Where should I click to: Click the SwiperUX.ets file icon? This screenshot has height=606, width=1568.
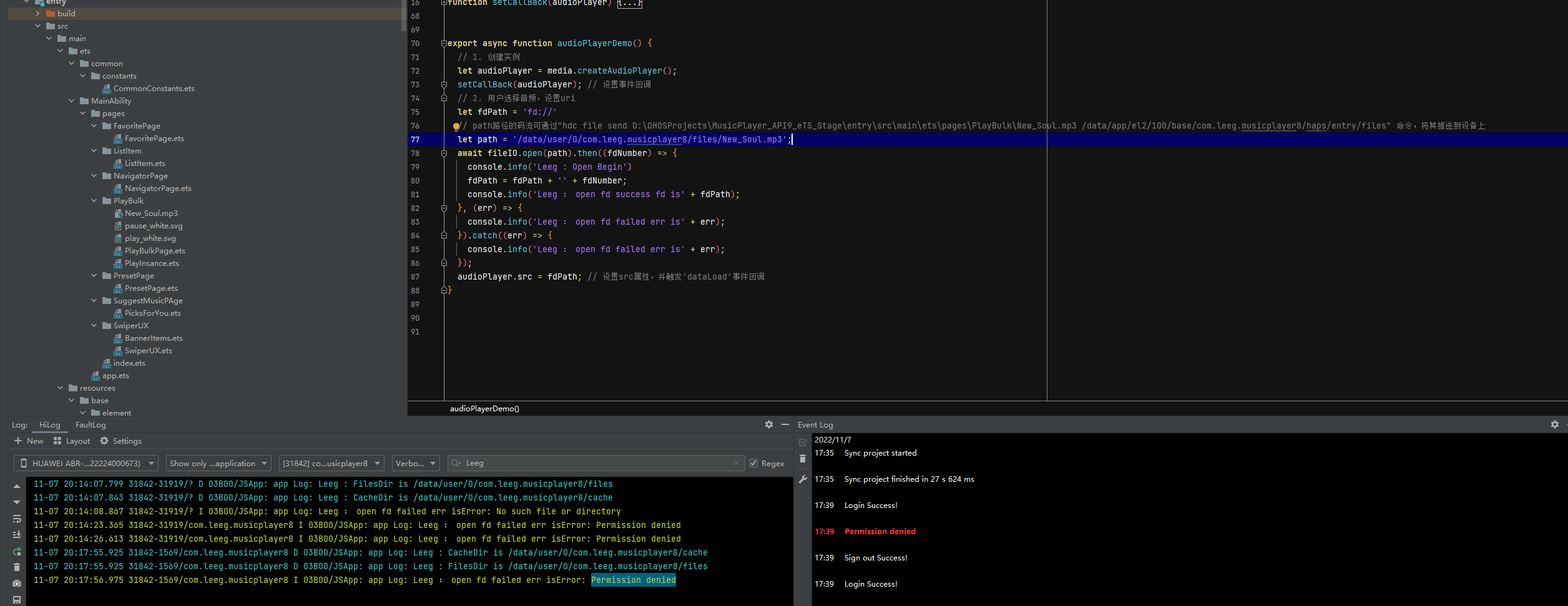point(117,351)
